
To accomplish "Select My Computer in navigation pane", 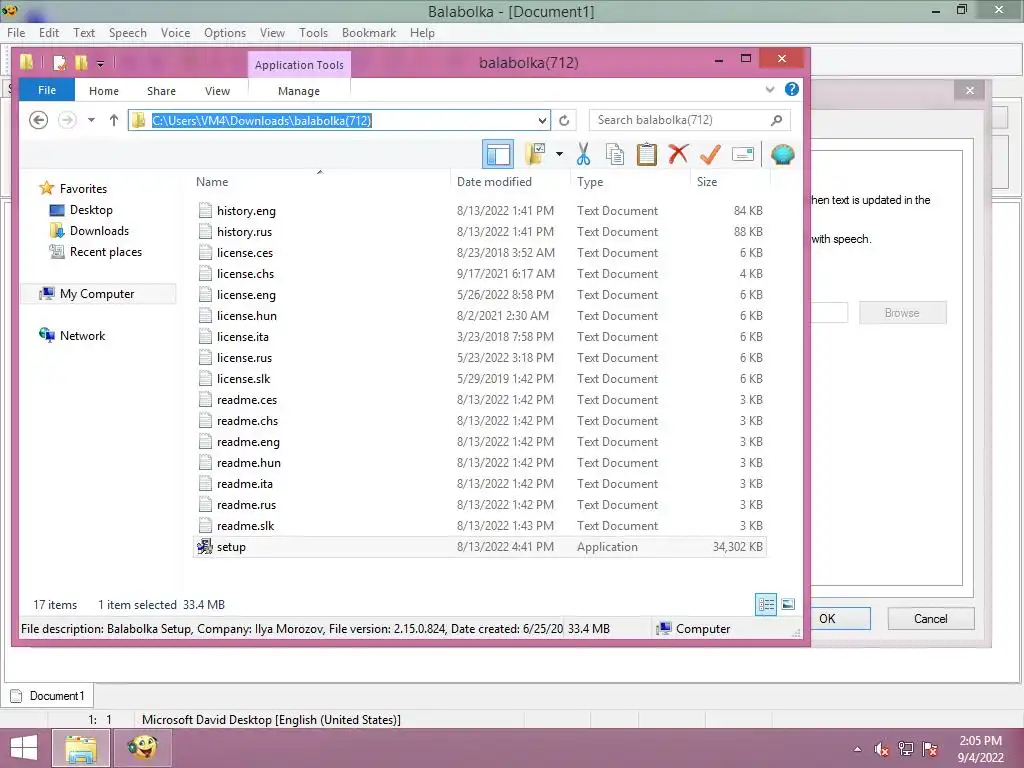I will tap(97, 294).
